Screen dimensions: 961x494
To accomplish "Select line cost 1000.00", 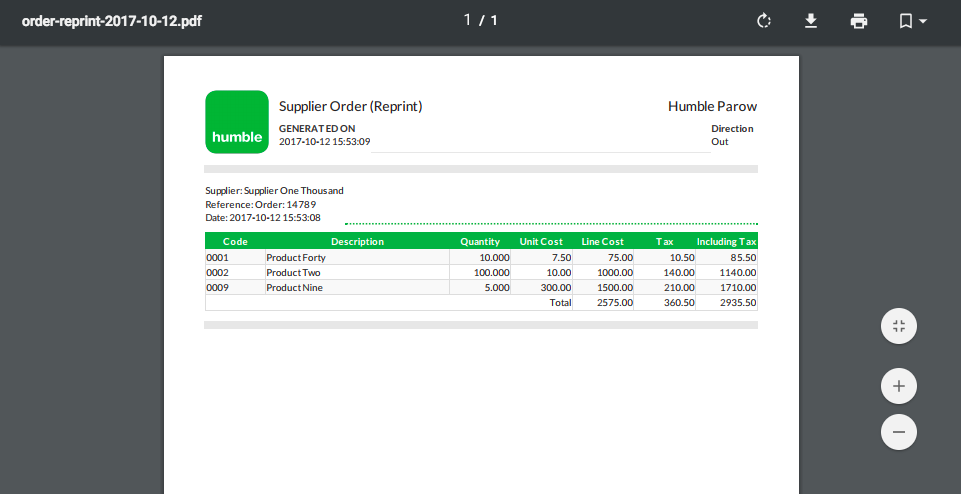I will [x=615, y=273].
